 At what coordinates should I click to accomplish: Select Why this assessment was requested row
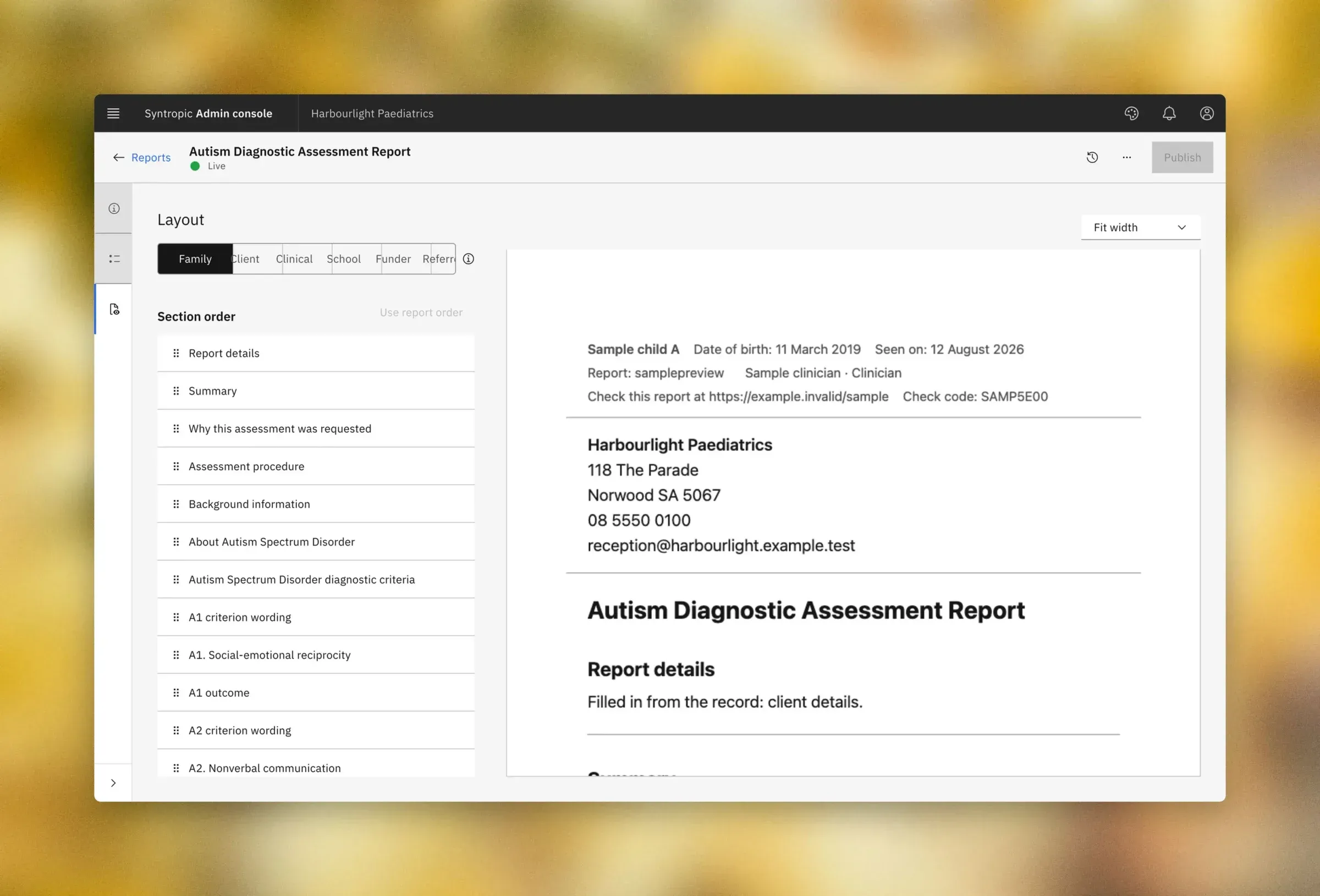pos(316,428)
